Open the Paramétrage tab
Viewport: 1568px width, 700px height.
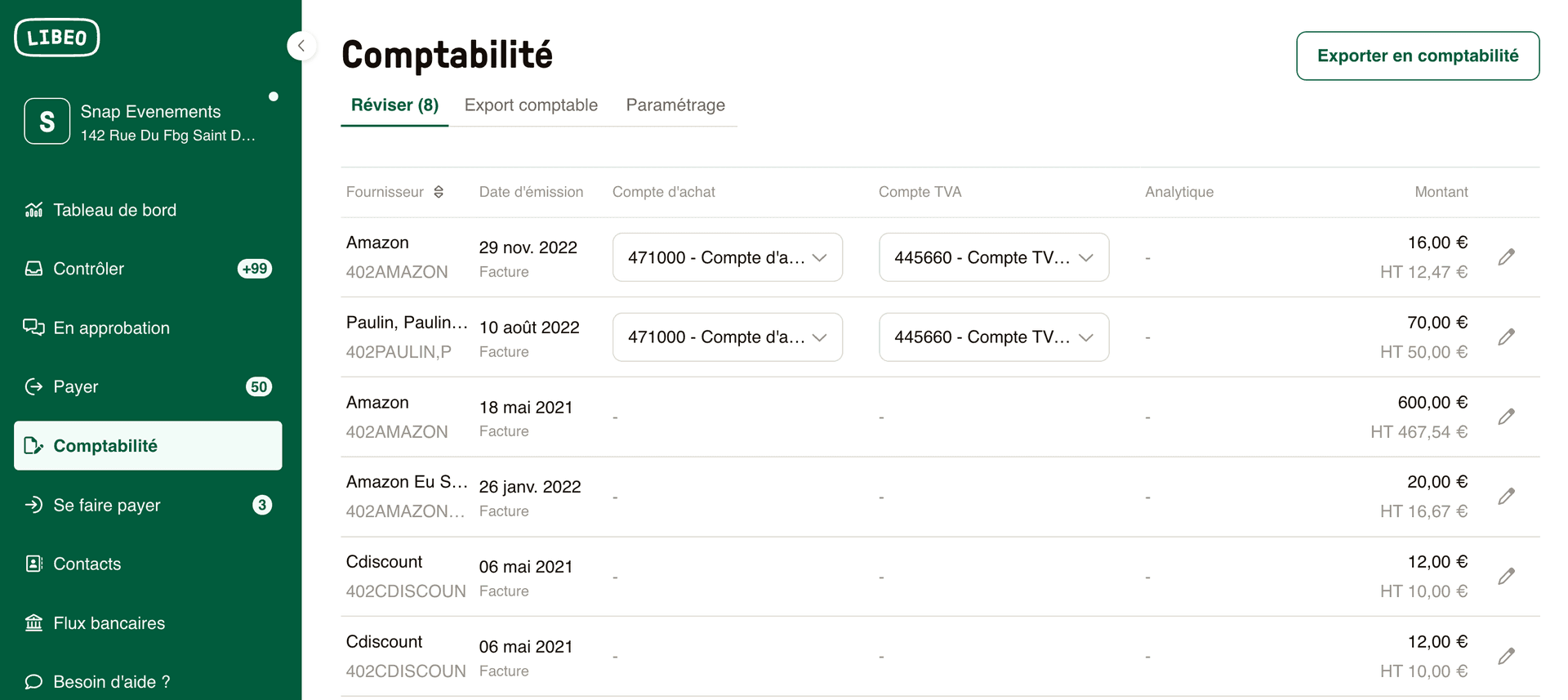pos(675,105)
